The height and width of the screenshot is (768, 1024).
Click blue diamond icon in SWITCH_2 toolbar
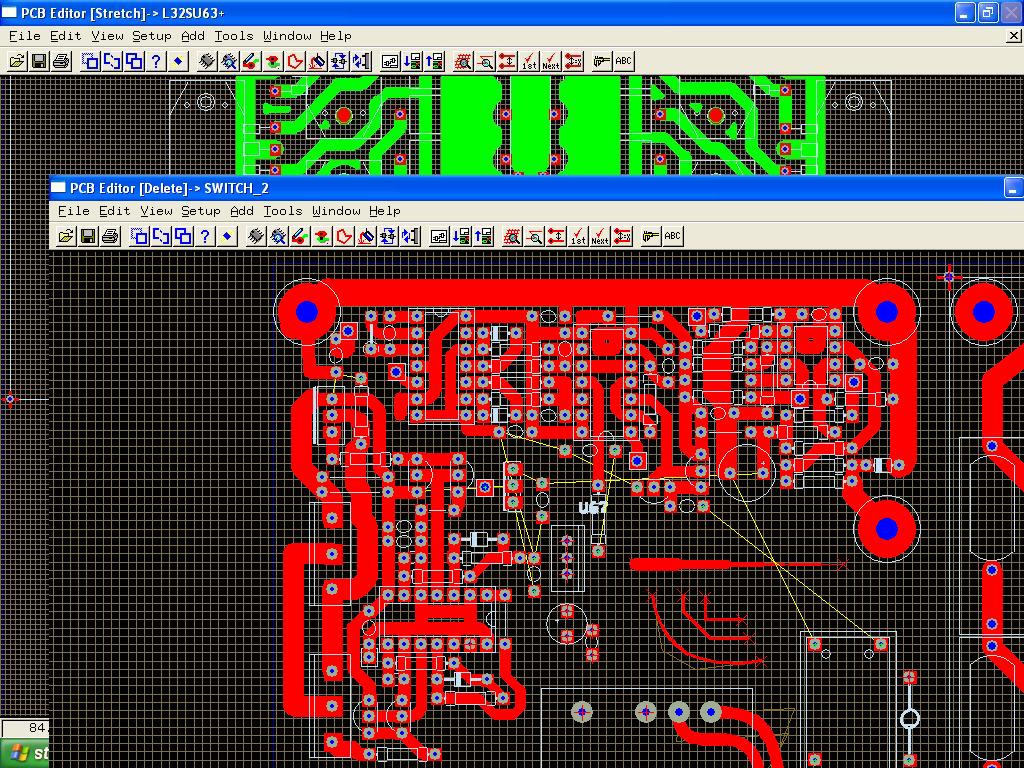point(227,236)
